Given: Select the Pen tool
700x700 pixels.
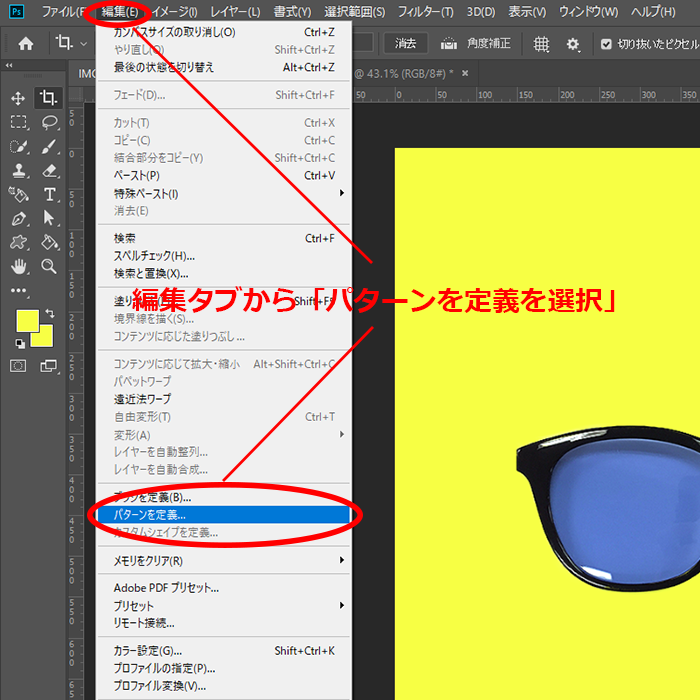Looking at the screenshot, I should tap(18, 218).
